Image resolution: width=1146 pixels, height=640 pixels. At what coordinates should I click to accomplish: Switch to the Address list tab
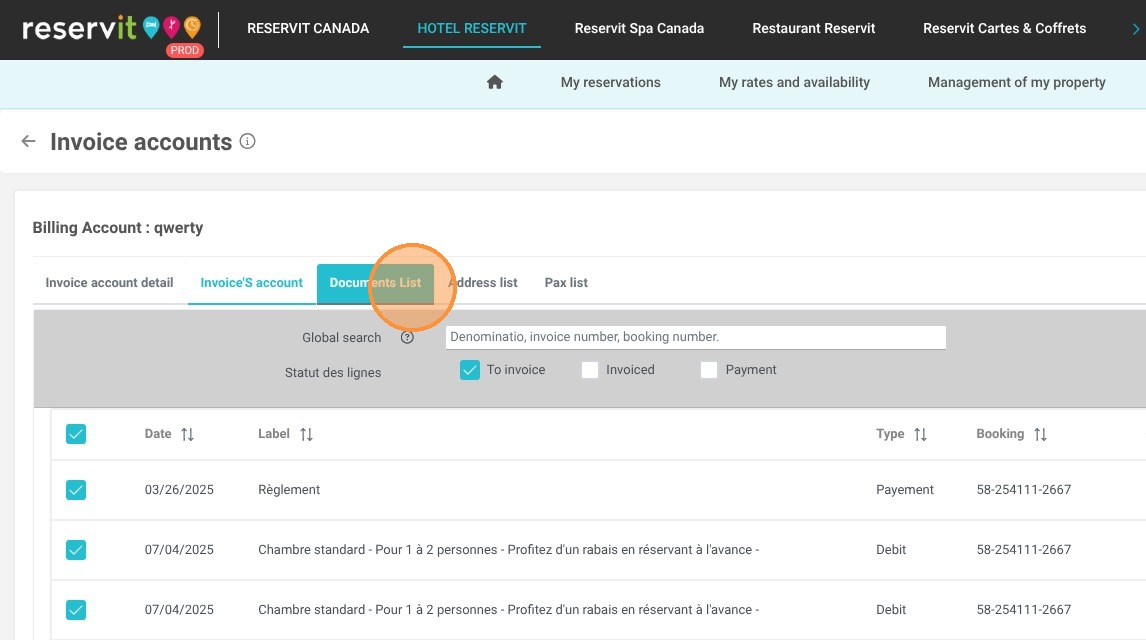pyautogui.click(x=483, y=283)
